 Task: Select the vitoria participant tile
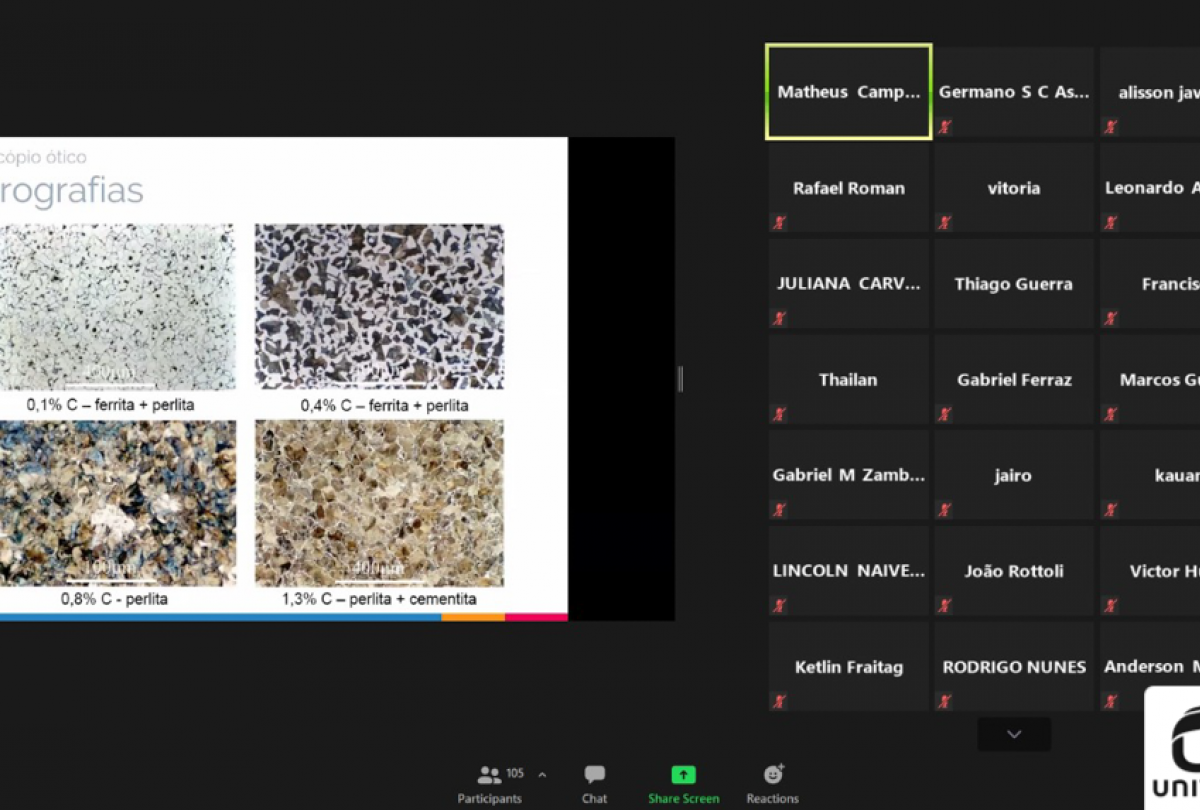[x=1014, y=188]
